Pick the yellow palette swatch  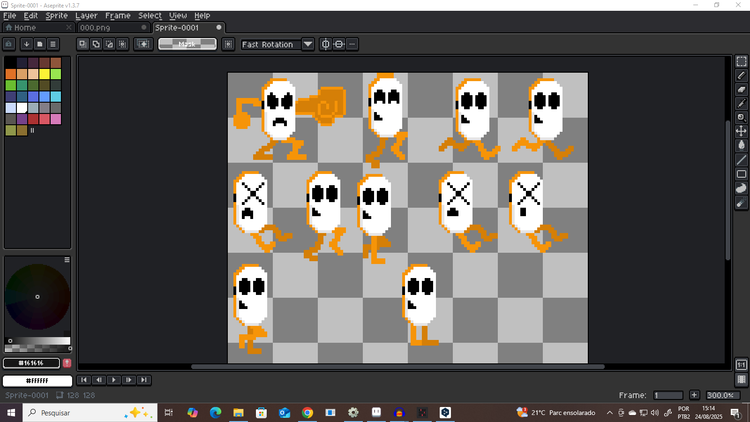(x=44, y=74)
